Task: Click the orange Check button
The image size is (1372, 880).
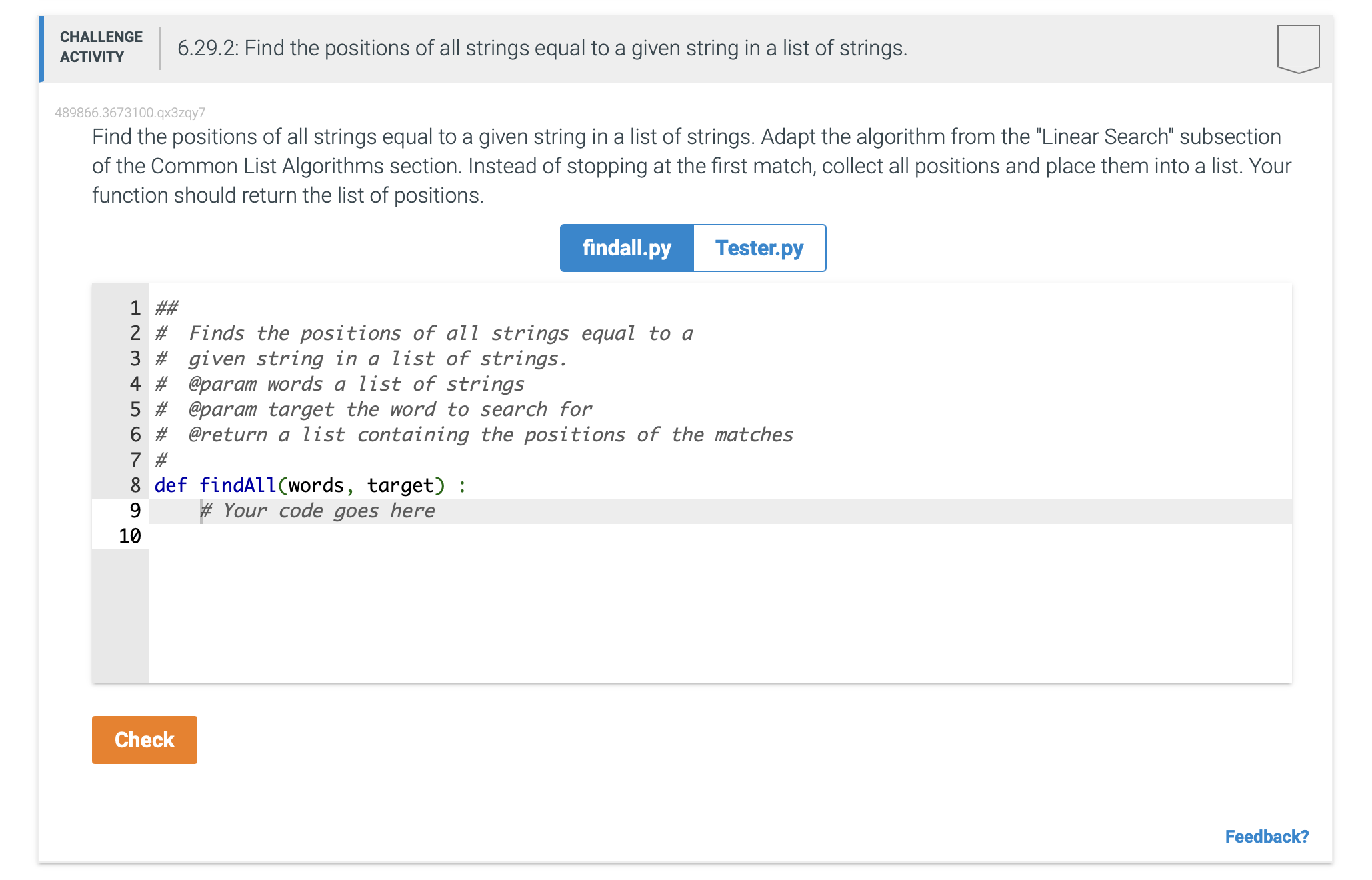Action: (x=145, y=740)
